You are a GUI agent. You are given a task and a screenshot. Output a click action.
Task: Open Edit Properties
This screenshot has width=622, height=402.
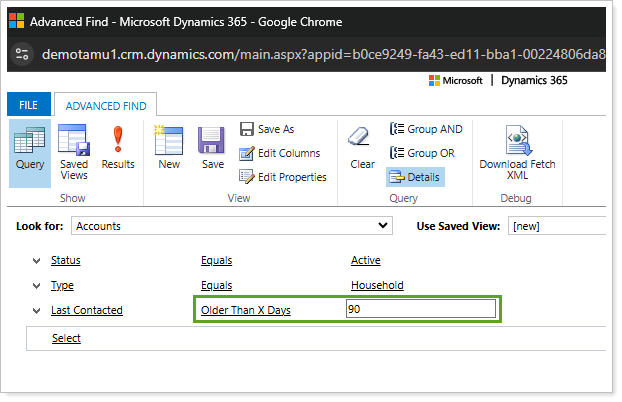(283, 177)
